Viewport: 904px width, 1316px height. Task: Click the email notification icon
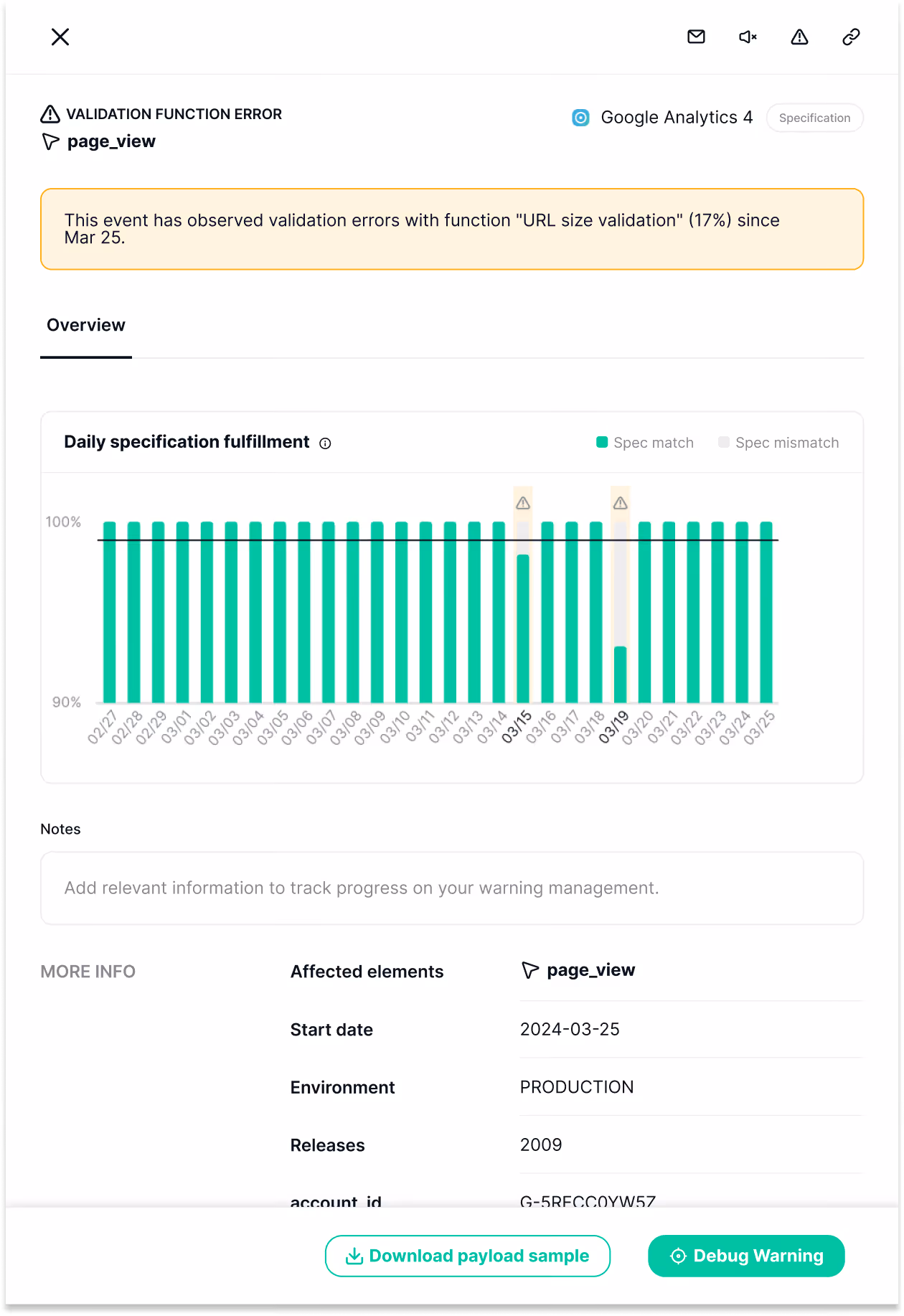pyautogui.click(x=696, y=37)
